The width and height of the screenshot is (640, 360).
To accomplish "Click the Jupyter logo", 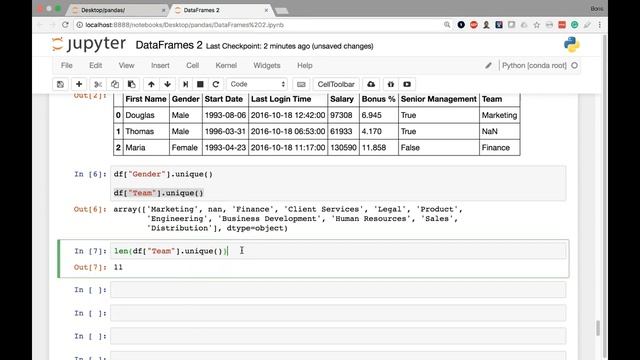I will [x=89, y=44].
